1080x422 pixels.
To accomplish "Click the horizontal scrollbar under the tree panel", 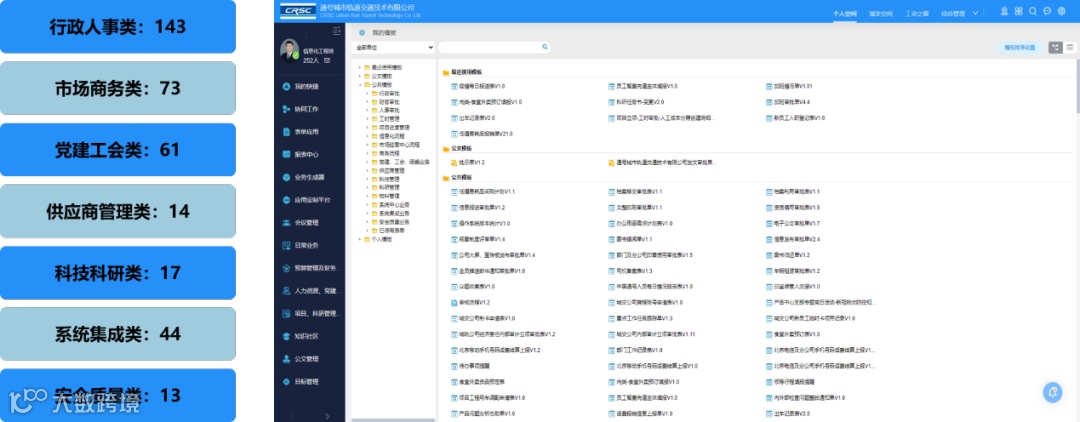I will 393,419.
